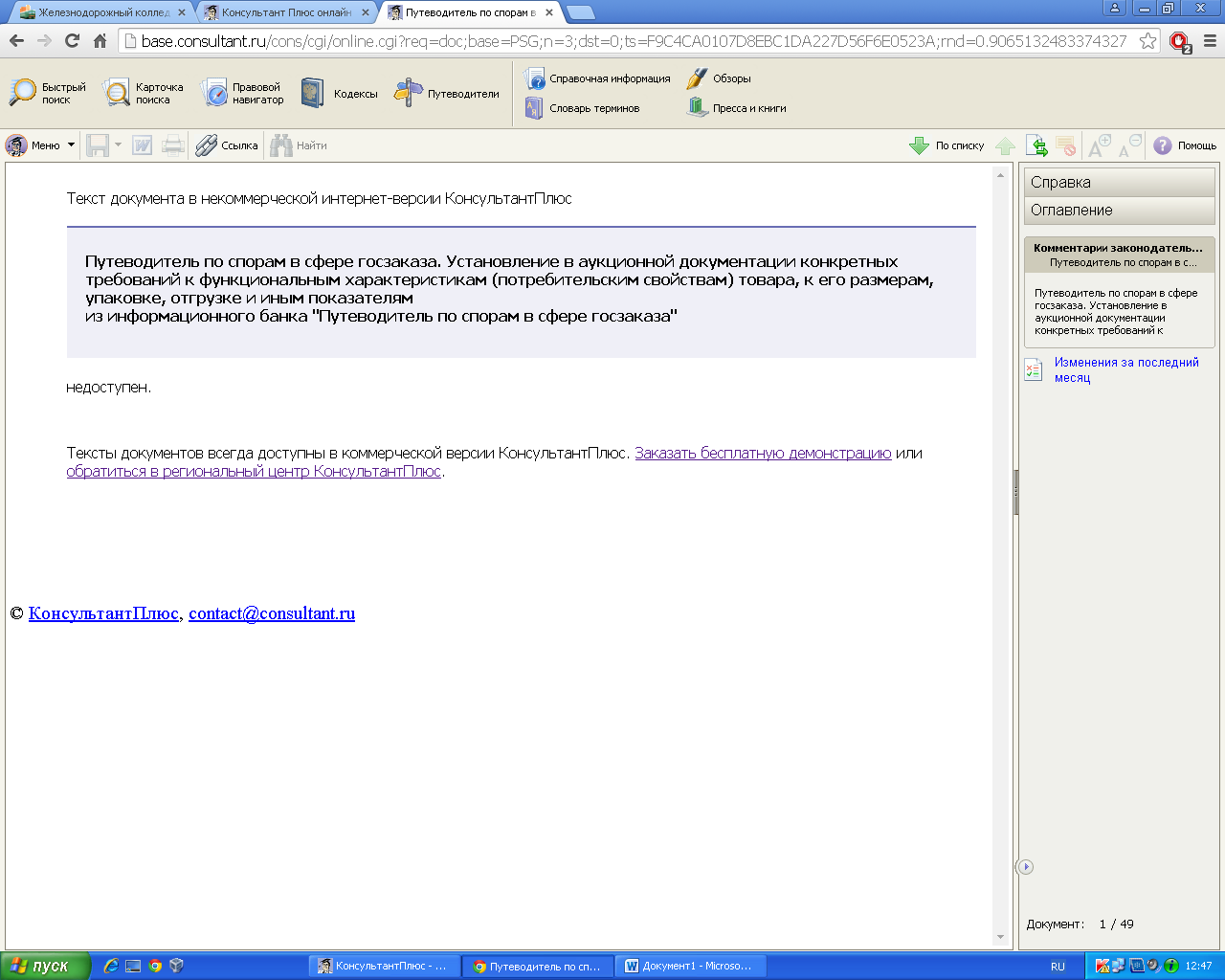1225x980 pixels.
Task: Click the save diskette icon
Action: pos(98,145)
